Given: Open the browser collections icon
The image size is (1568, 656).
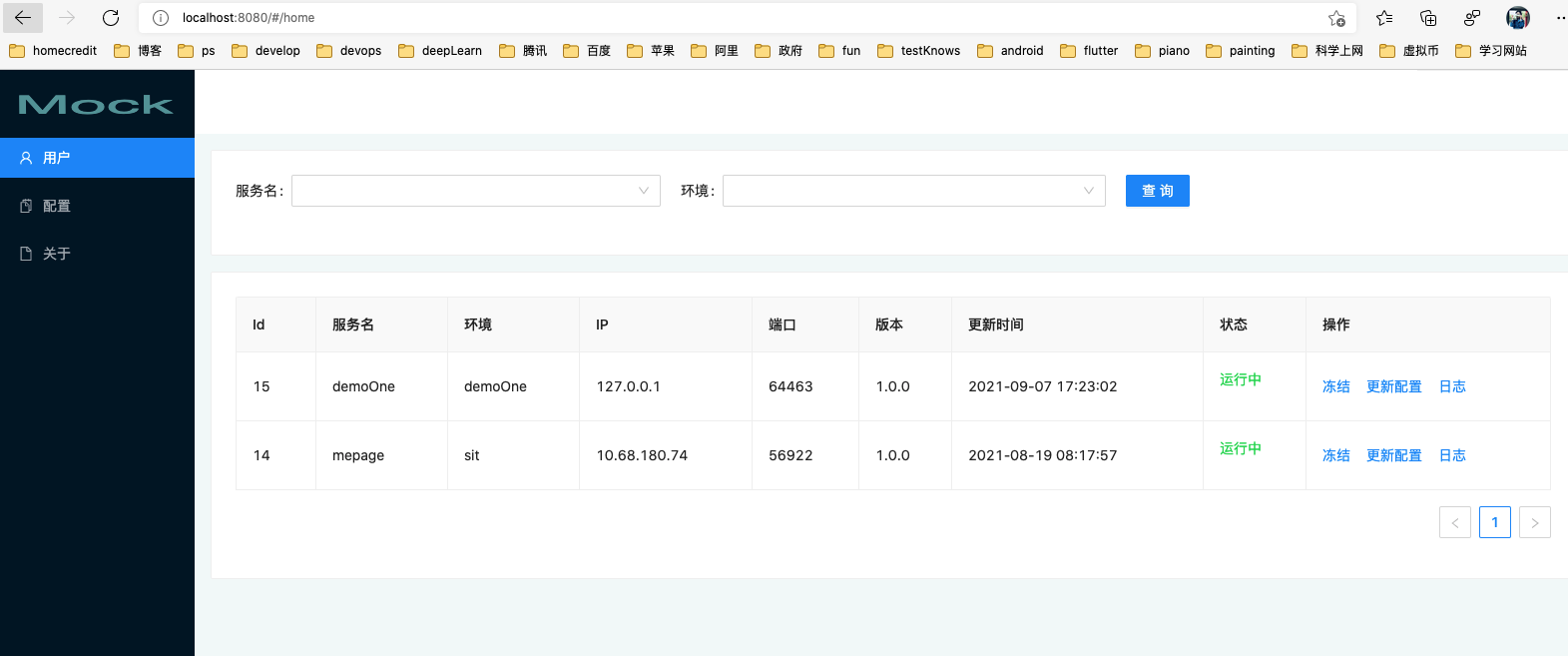Looking at the screenshot, I should [x=1428, y=18].
